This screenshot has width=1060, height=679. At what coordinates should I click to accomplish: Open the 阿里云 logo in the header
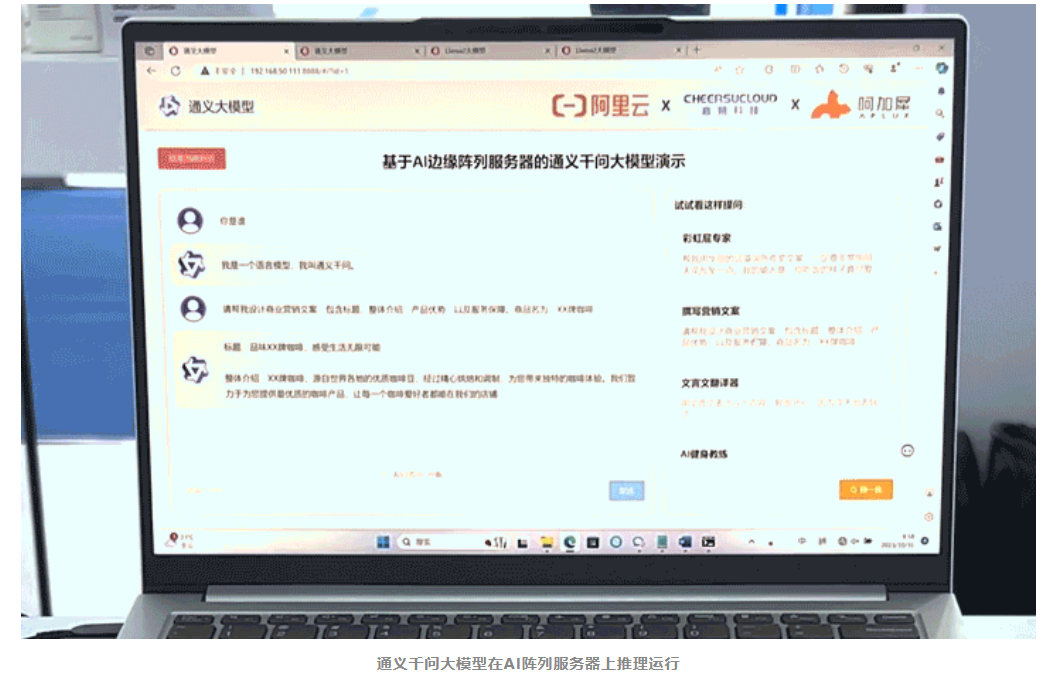tap(601, 106)
